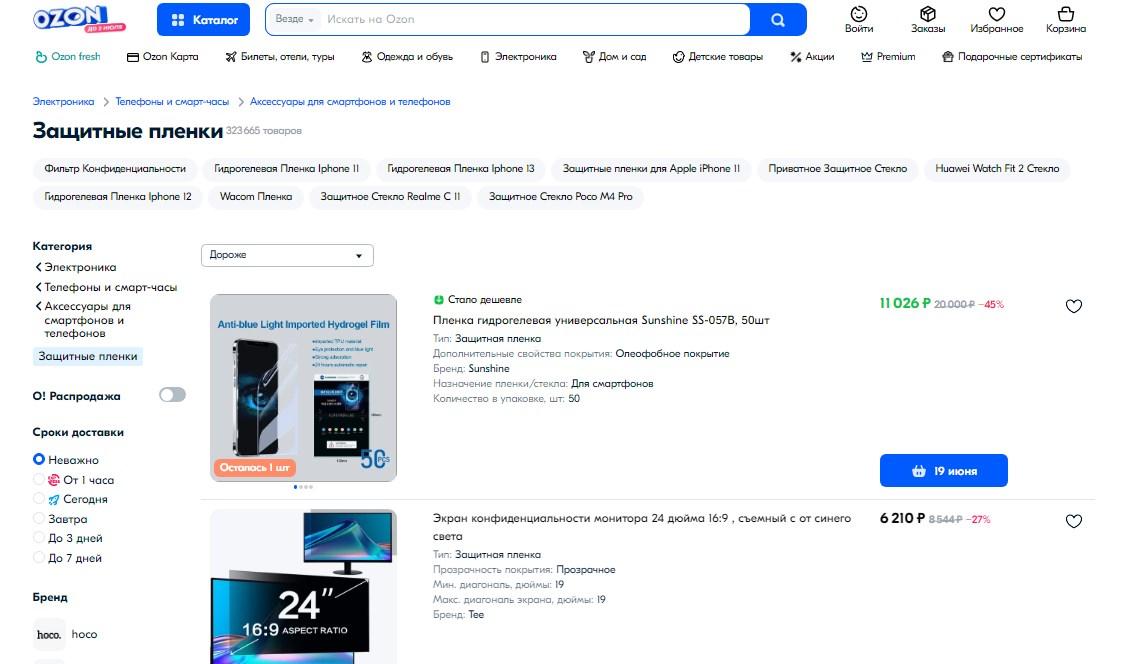Image resolution: width=1133 pixels, height=664 pixels.
Task: Select Фильтр Конфиденциальности tag
Action: (115, 168)
